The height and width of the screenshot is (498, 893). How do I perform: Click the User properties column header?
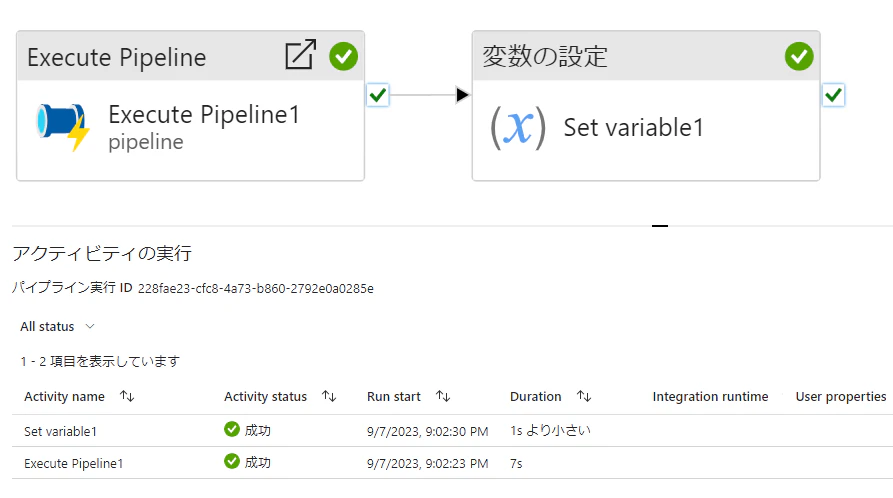point(841,397)
